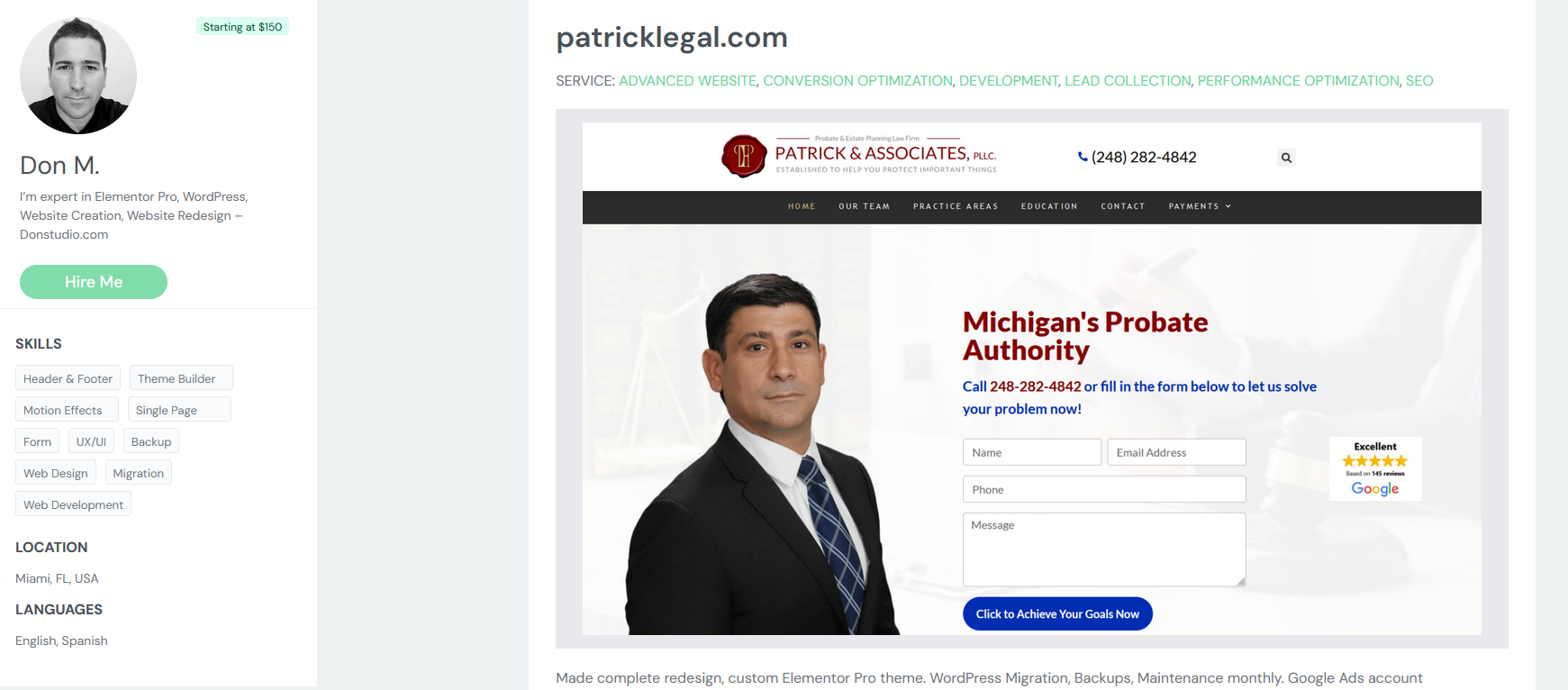The width and height of the screenshot is (1568, 690).
Task: Click the Patrick & Associates seal logo
Action: click(744, 156)
